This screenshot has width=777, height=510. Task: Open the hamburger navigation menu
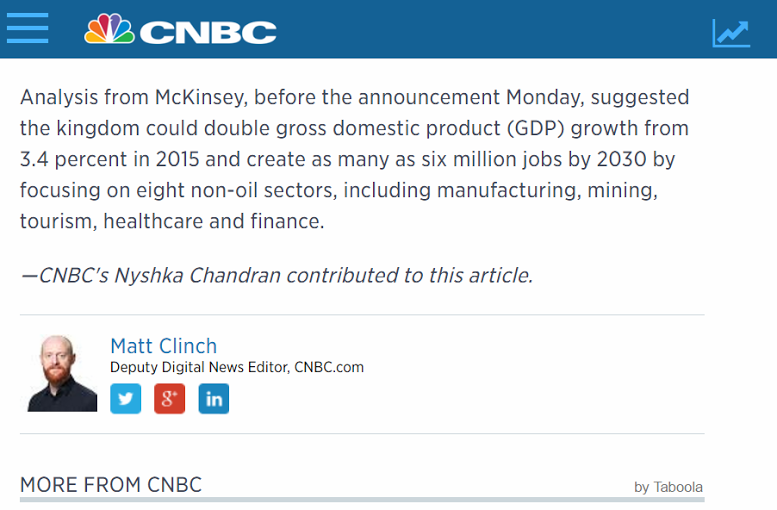(28, 28)
